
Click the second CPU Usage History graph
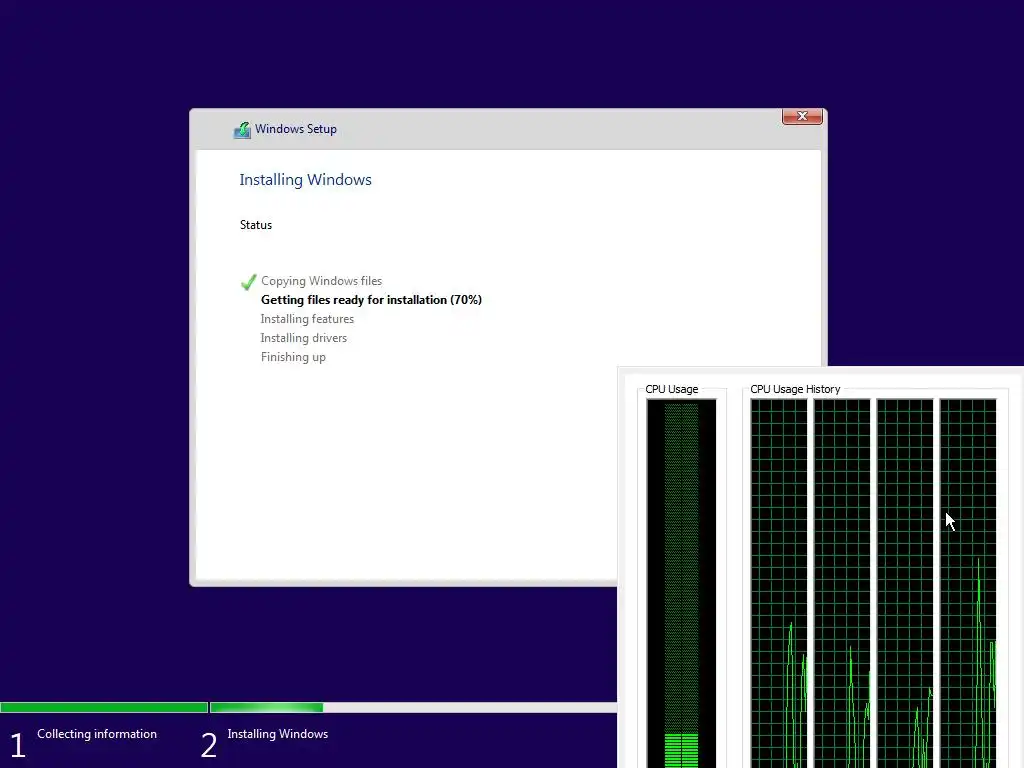pyautogui.click(x=842, y=583)
